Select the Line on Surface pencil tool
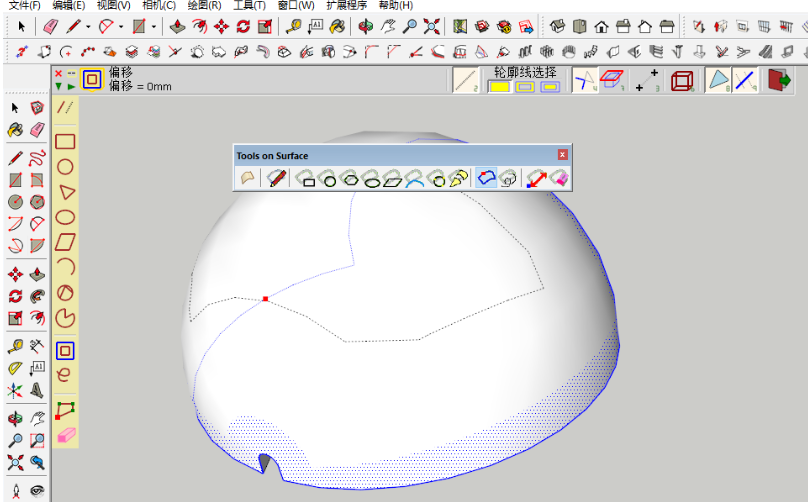This screenshot has width=808, height=502. tap(277, 179)
